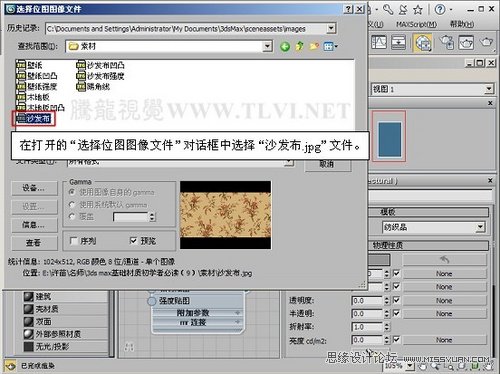Click the favorites star icon
The width and height of the screenshot is (500, 374).
coord(418,9)
